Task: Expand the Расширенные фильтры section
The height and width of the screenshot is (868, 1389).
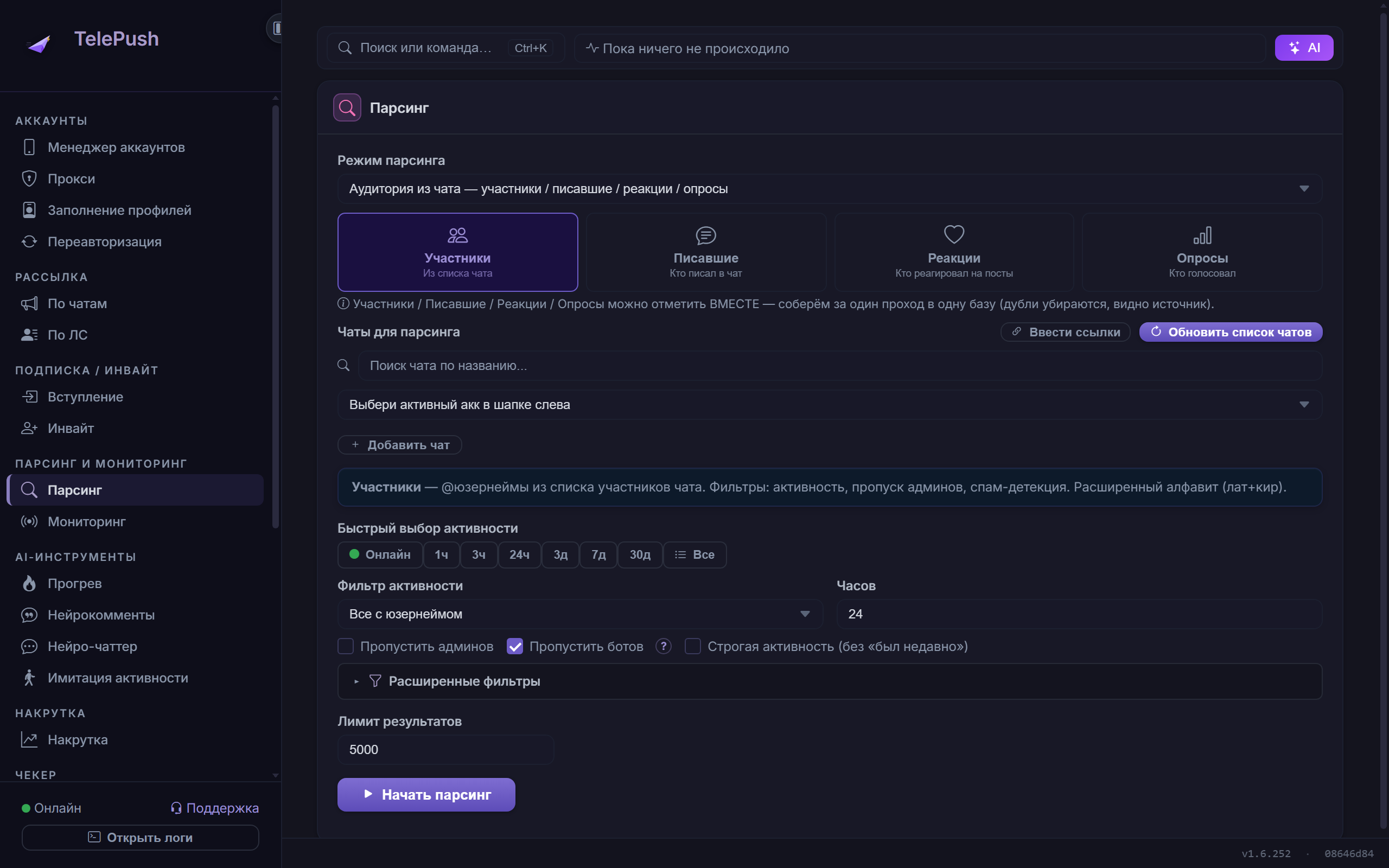Action: coord(830,681)
